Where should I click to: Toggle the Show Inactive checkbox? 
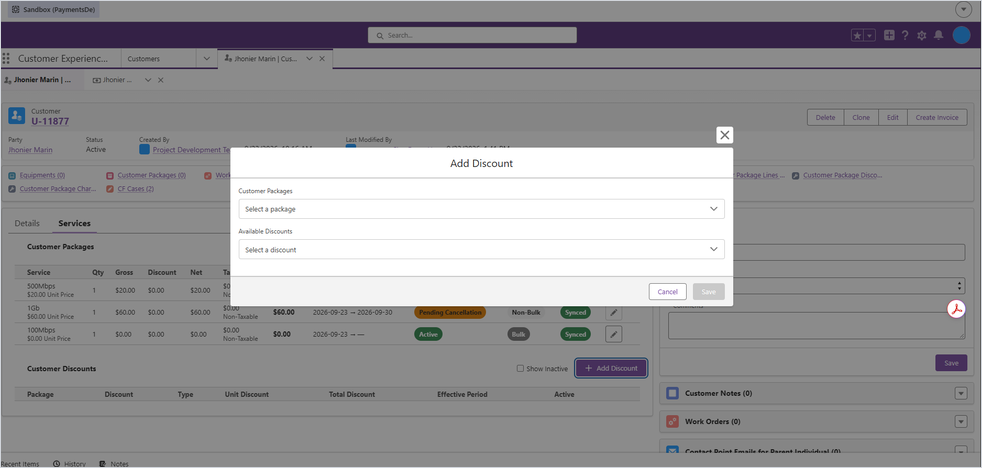tap(520, 368)
